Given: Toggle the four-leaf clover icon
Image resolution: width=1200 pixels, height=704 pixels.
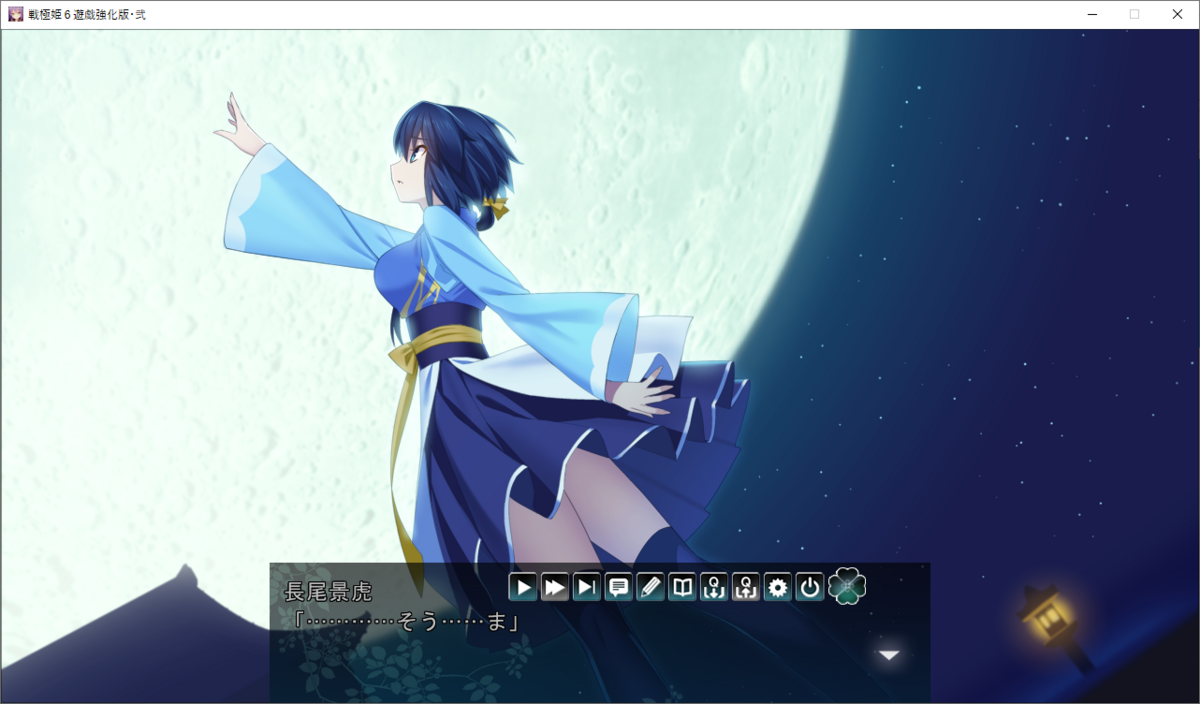Looking at the screenshot, I should [x=847, y=586].
